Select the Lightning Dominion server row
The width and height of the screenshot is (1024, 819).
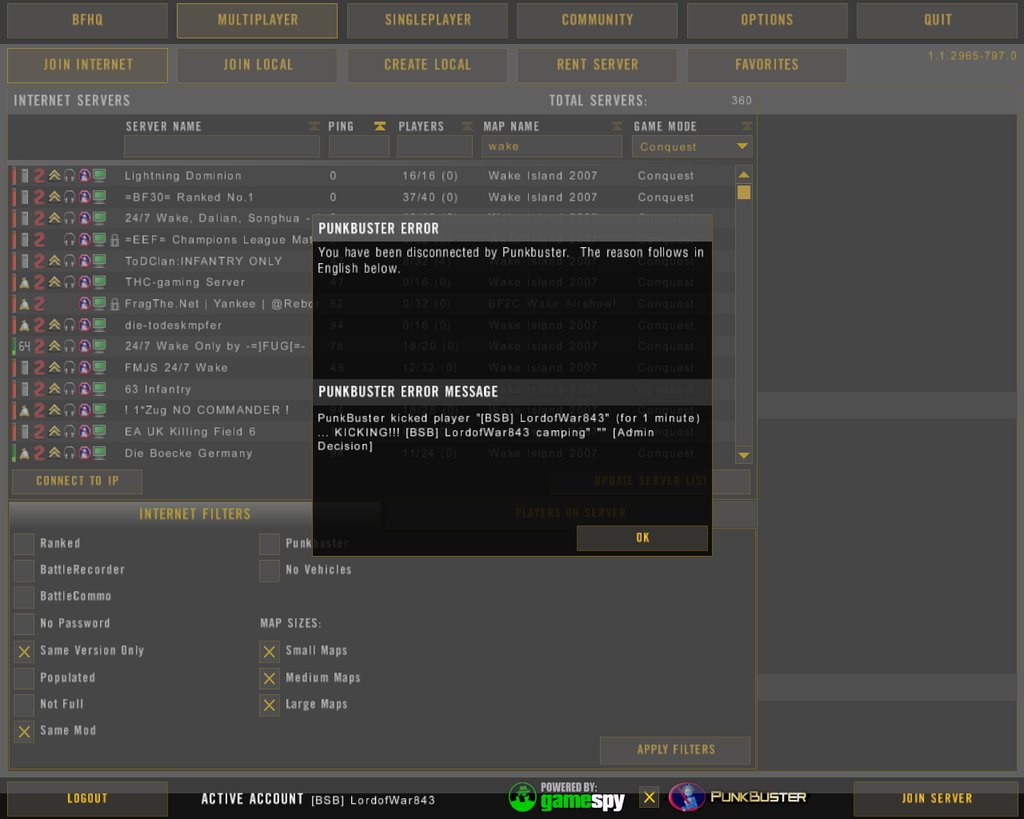pyautogui.click(x=372, y=176)
